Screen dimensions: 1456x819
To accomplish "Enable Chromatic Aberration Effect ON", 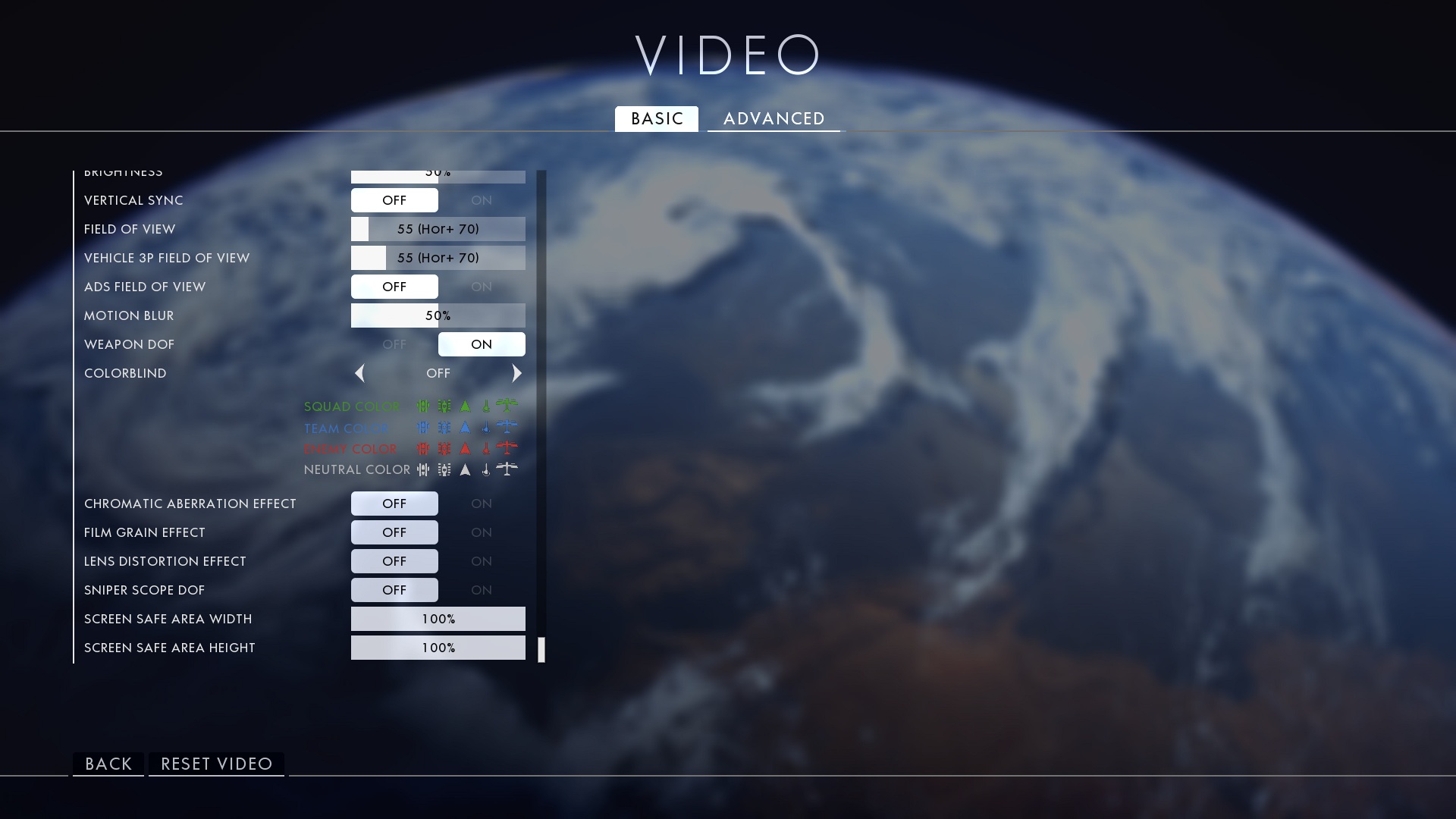I will click(482, 504).
